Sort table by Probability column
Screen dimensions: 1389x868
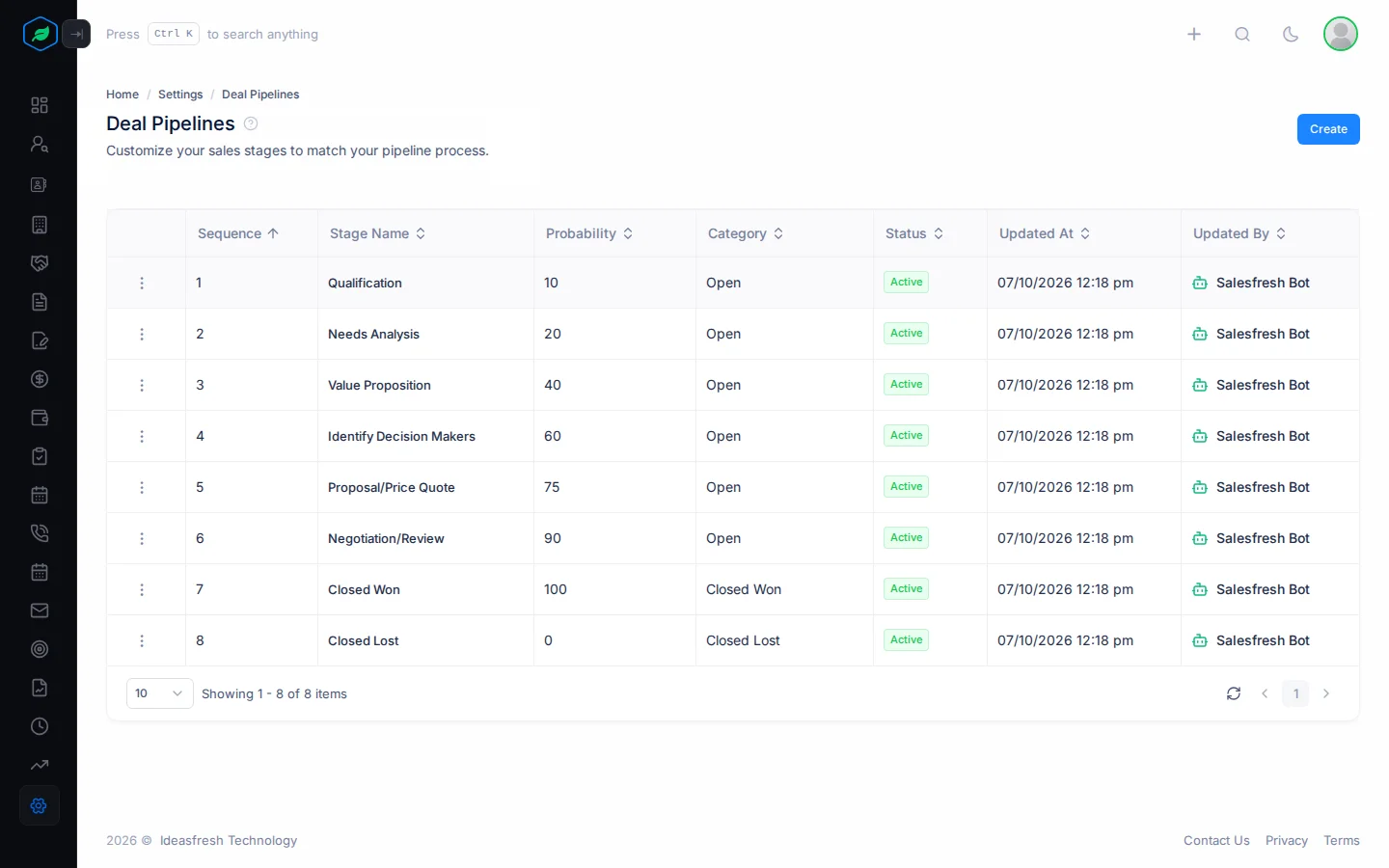589,233
